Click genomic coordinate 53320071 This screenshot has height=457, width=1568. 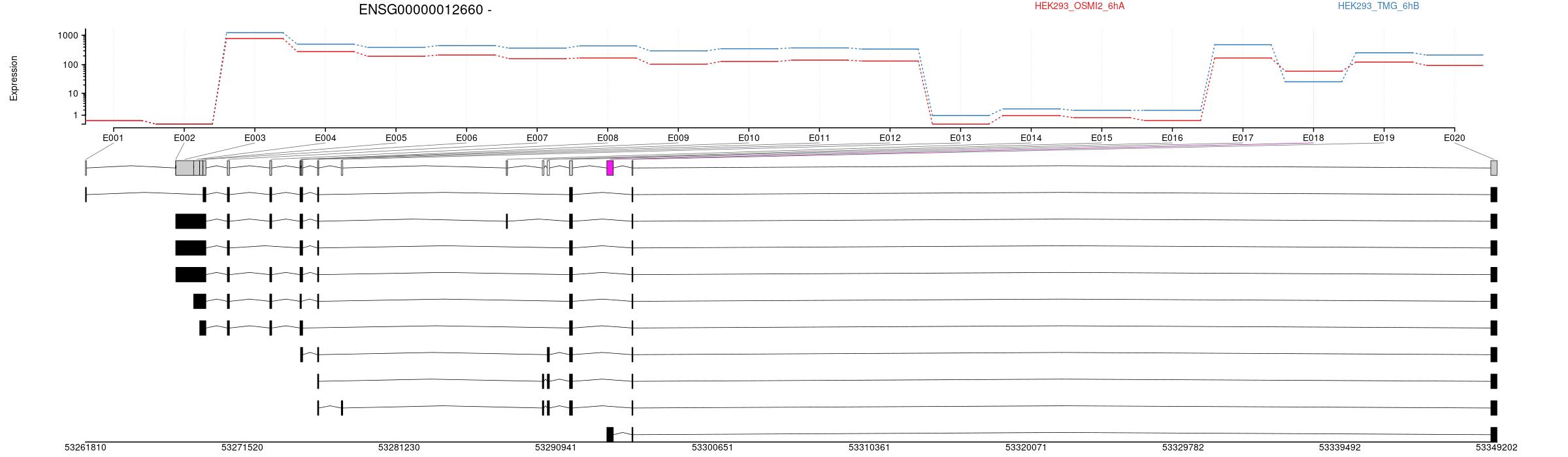[x=1026, y=448]
